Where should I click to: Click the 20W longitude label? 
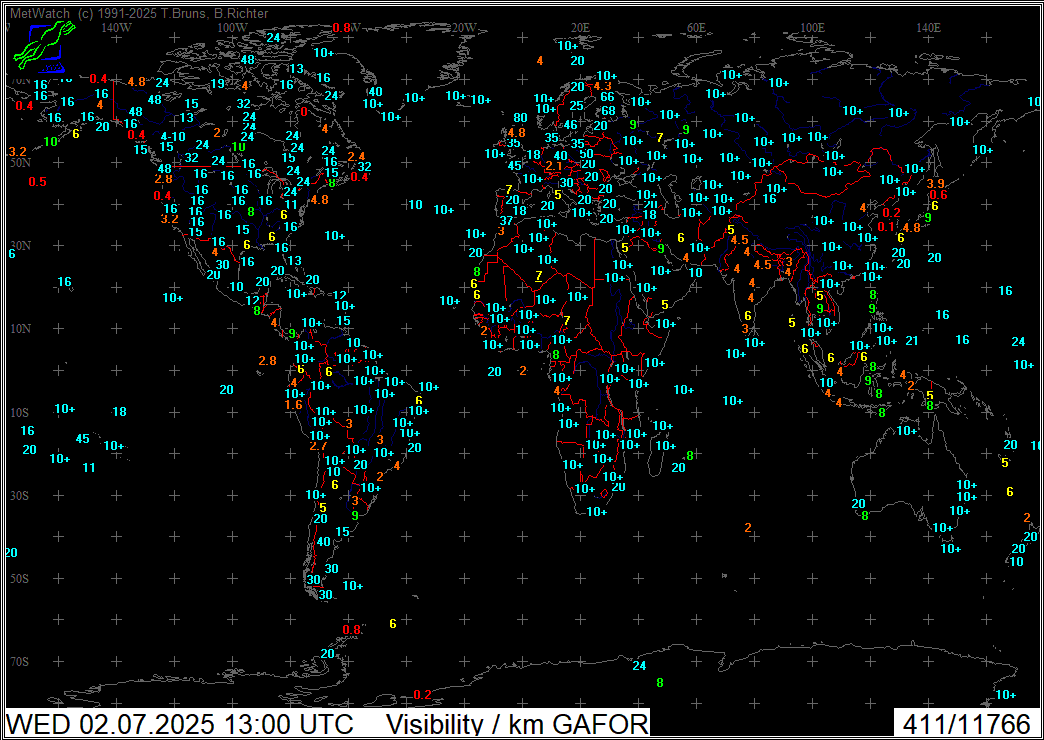464,28
